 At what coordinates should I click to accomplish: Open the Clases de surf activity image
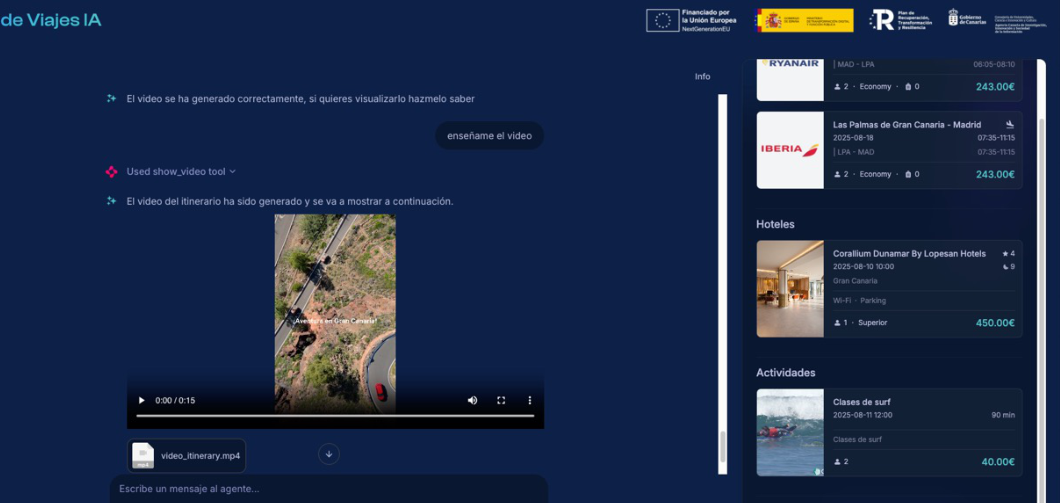[x=790, y=432]
